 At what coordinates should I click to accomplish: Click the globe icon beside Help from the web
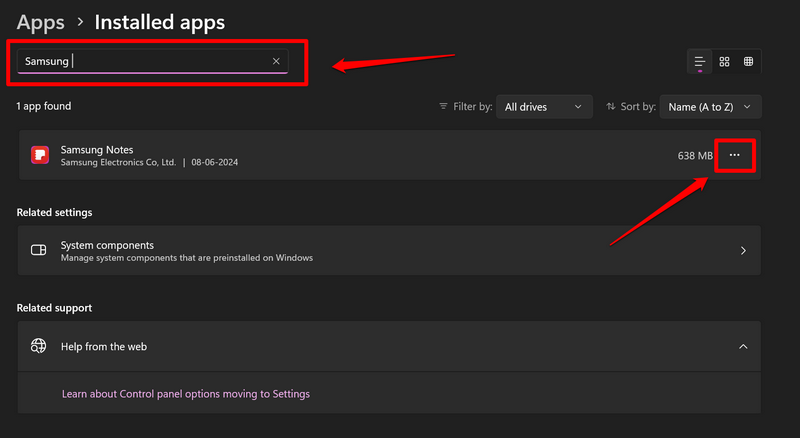pyautogui.click(x=39, y=346)
